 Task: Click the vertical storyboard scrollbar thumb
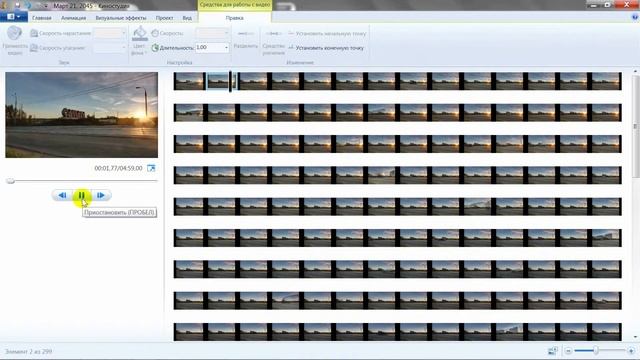click(636, 127)
